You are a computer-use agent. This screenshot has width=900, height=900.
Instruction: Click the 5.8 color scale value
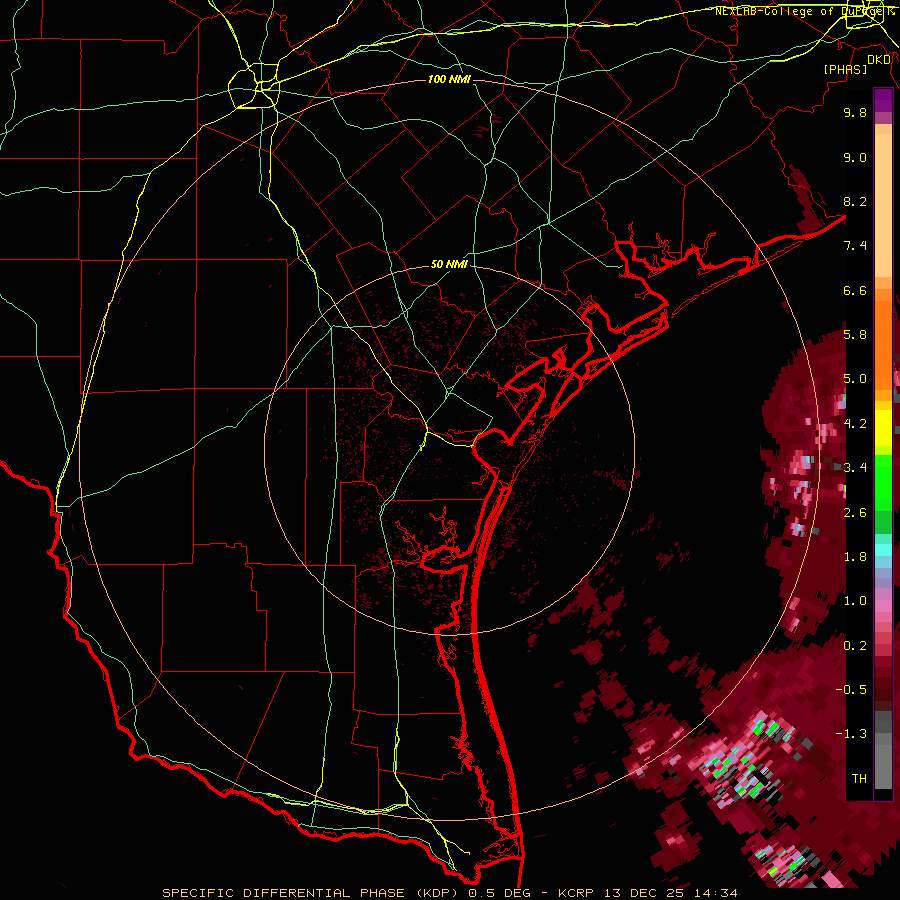(855, 335)
